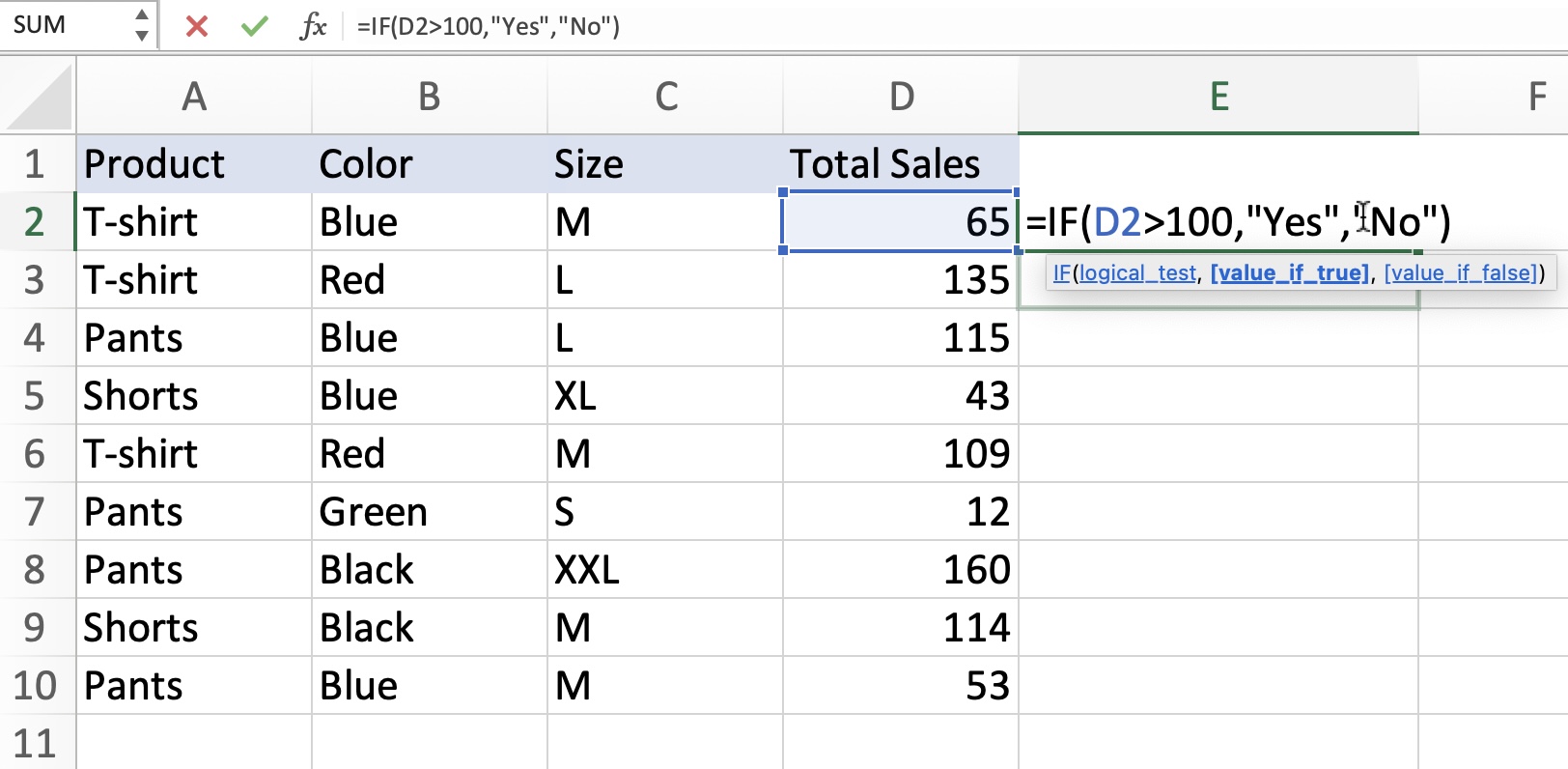Click cell containing 160 in Total Sales
This screenshot has width=1568, height=769.
pos(900,570)
